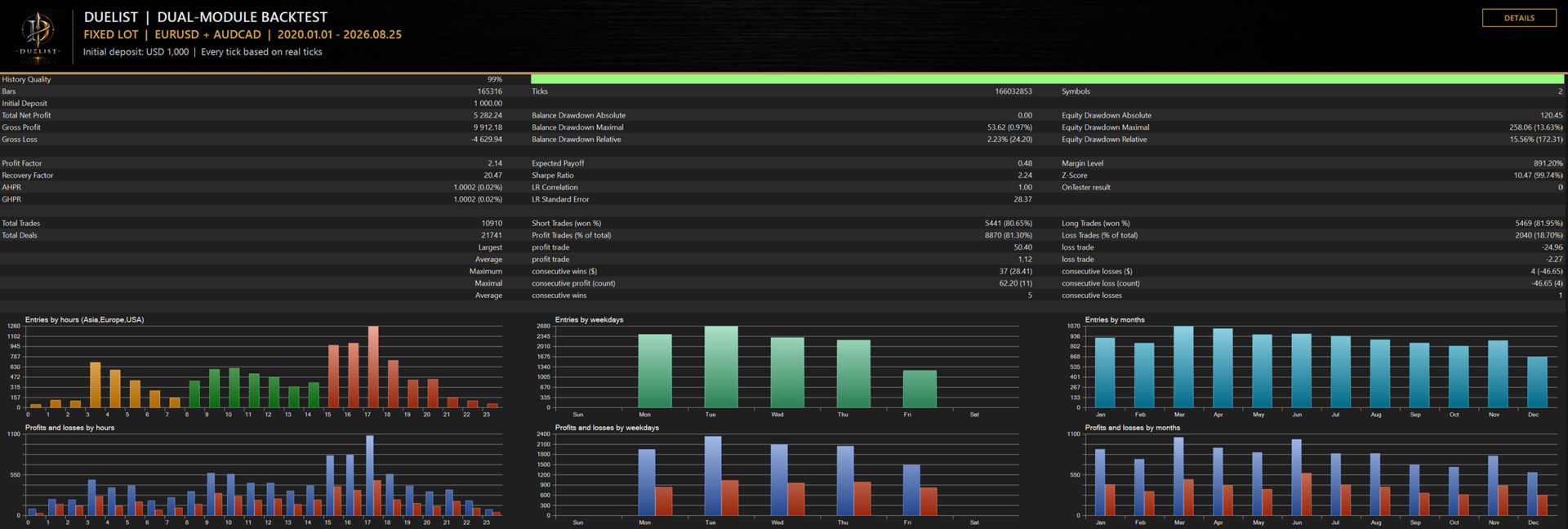
Task: Click the LR Standard Error value 28.37
Action: click(x=1022, y=199)
